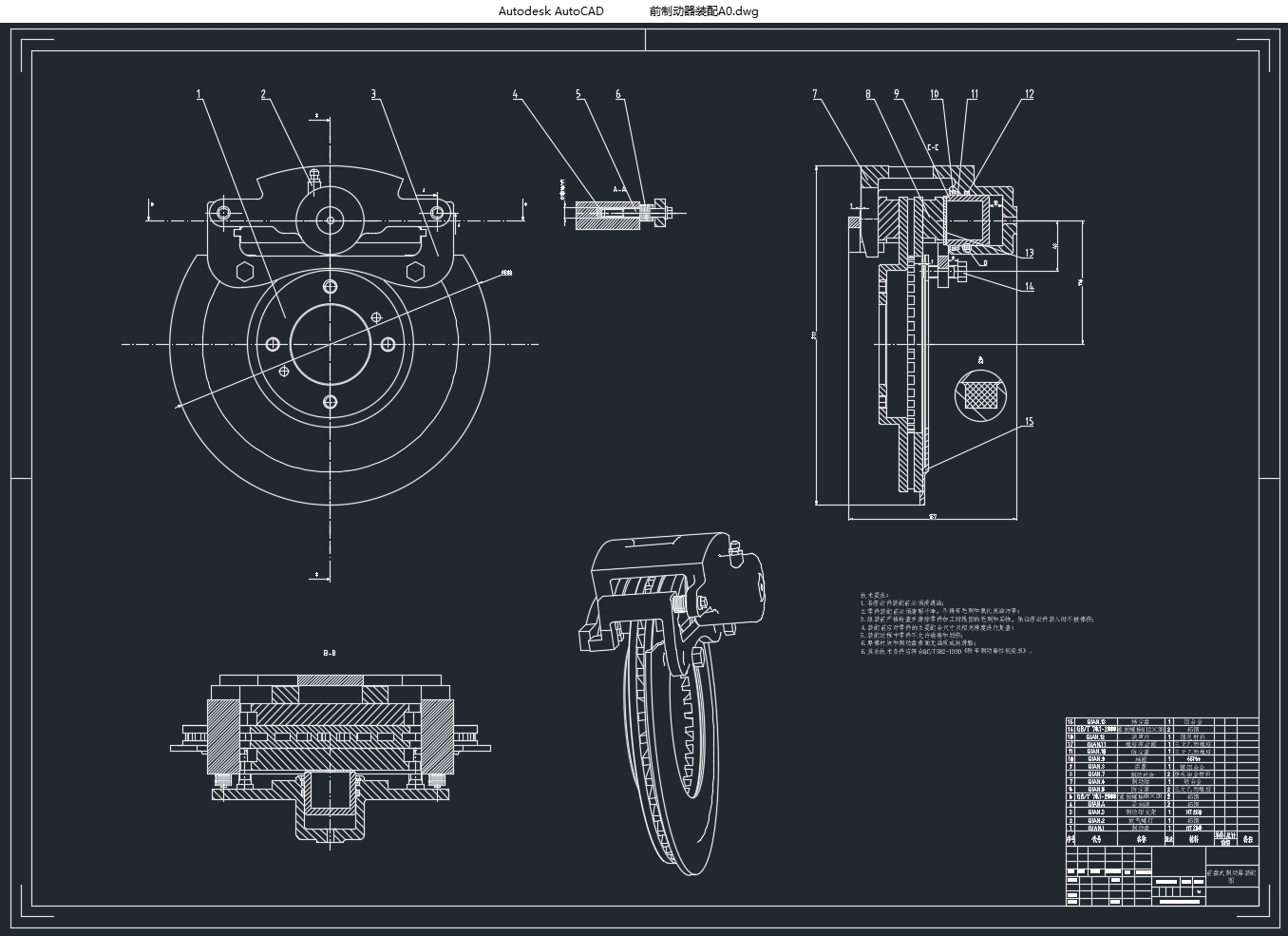The height and width of the screenshot is (936, 1288).
Task: Select callout number 7 above C-C section
Action: (x=815, y=94)
